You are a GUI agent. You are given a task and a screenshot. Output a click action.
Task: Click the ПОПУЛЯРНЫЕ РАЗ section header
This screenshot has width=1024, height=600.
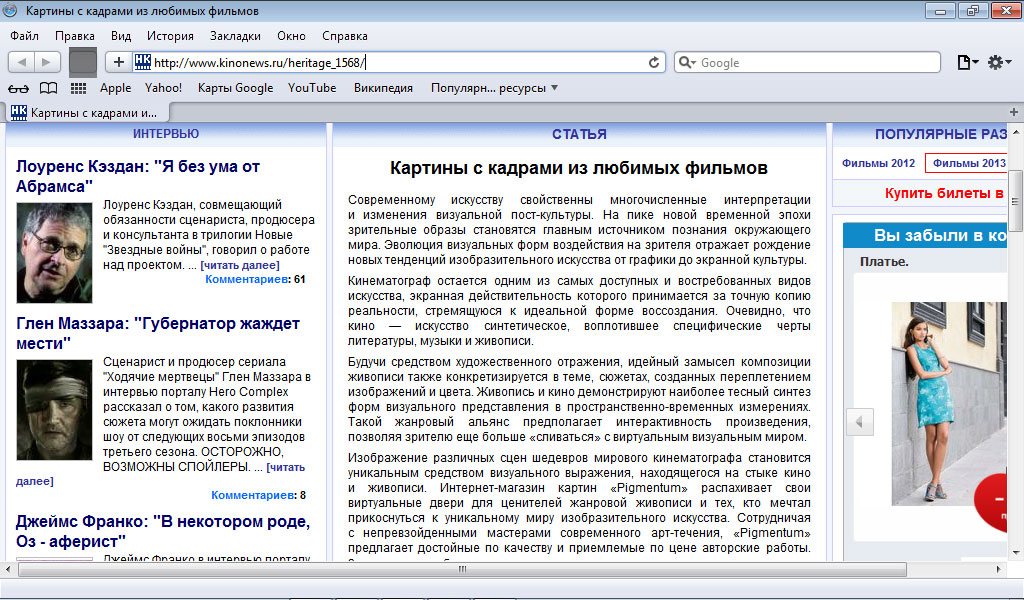point(940,134)
